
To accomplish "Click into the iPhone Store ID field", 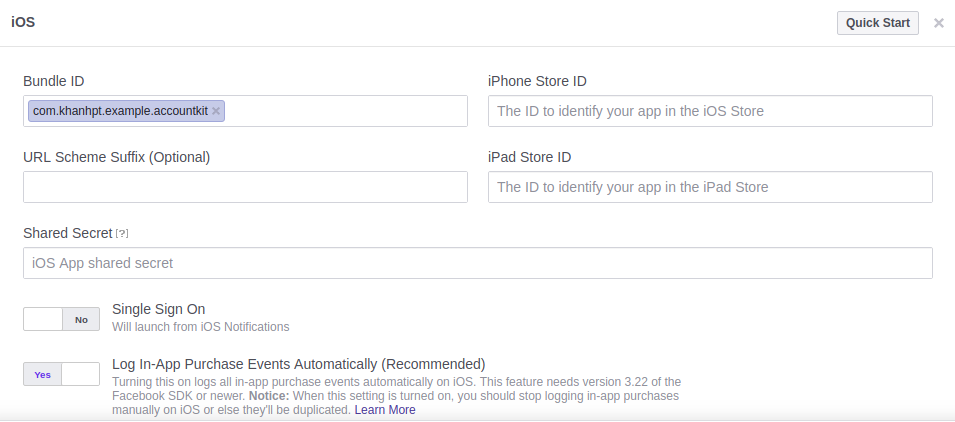I will click(x=710, y=111).
